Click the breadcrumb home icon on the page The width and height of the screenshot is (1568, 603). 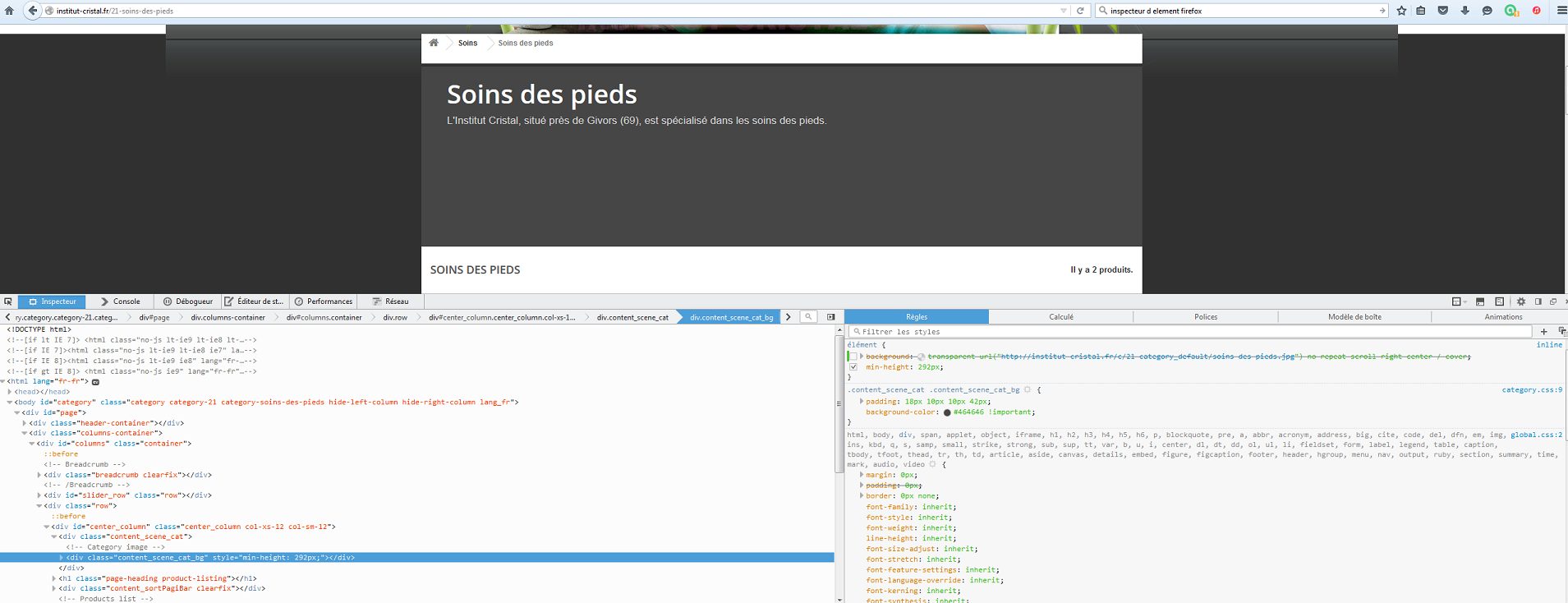click(x=434, y=43)
